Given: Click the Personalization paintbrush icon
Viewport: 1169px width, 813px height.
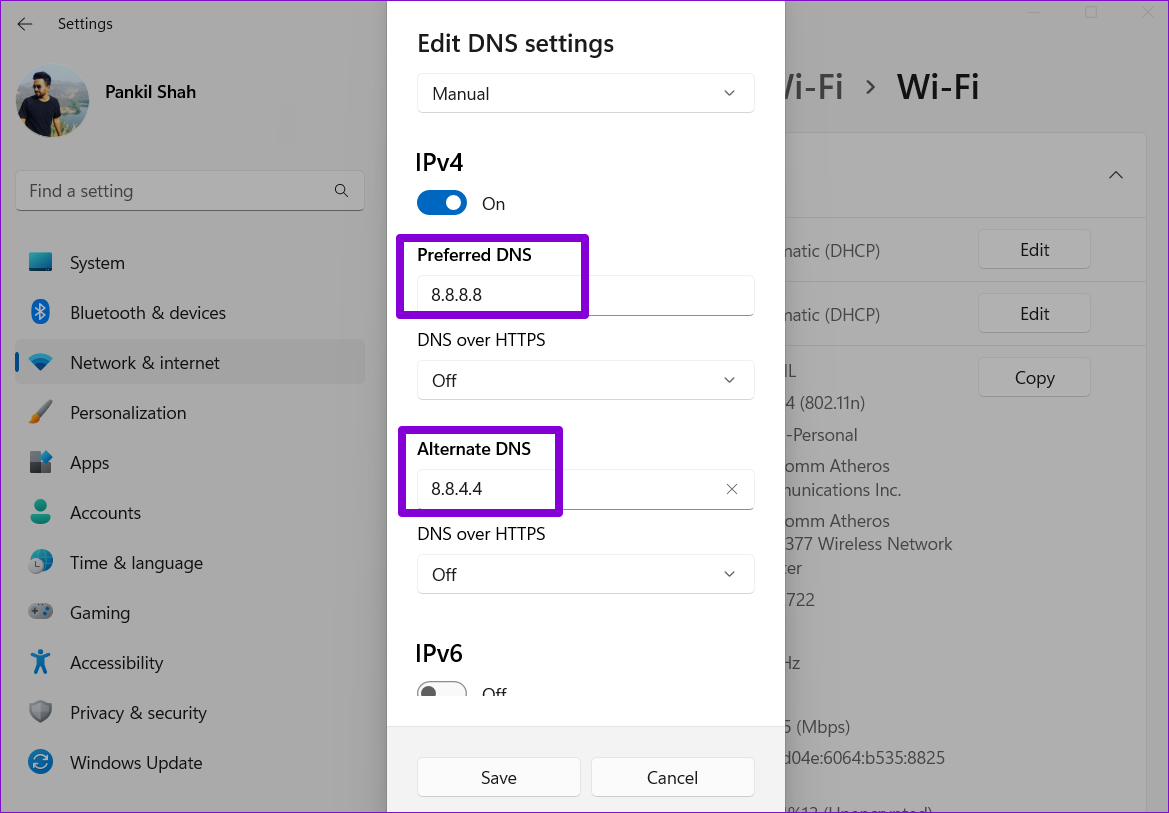Looking at the screenshot, I should [x=40, y=413].
